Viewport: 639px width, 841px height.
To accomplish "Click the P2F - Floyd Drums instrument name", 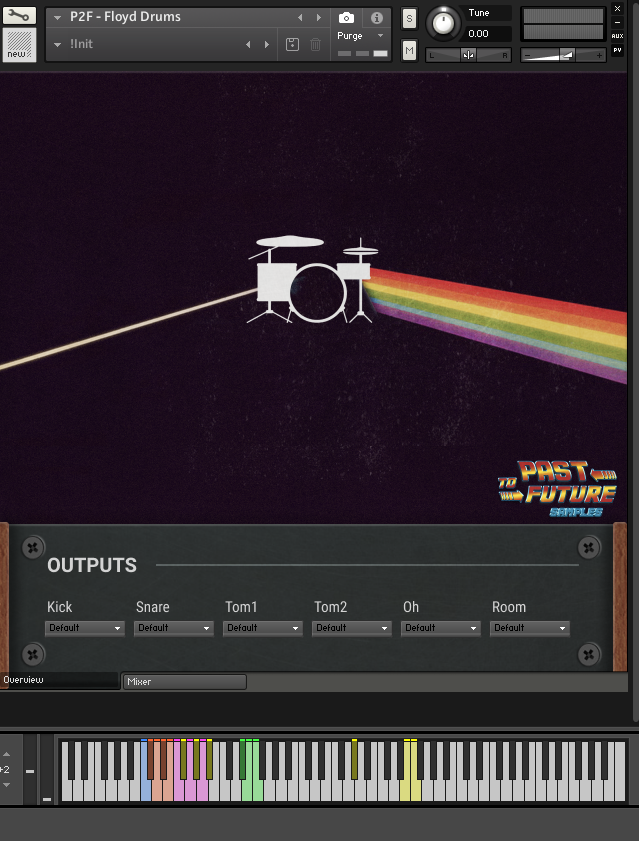I will pyautogui.click(x=126, y=17).
